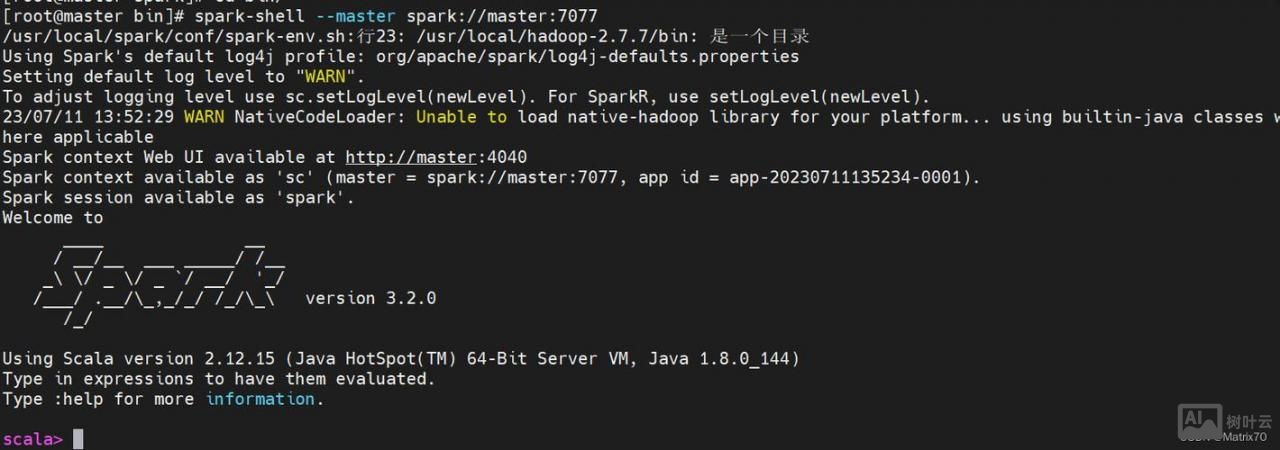
Task: Click the magenta scala> prompt
Action: pyautogui.click(x=33, y=439)
